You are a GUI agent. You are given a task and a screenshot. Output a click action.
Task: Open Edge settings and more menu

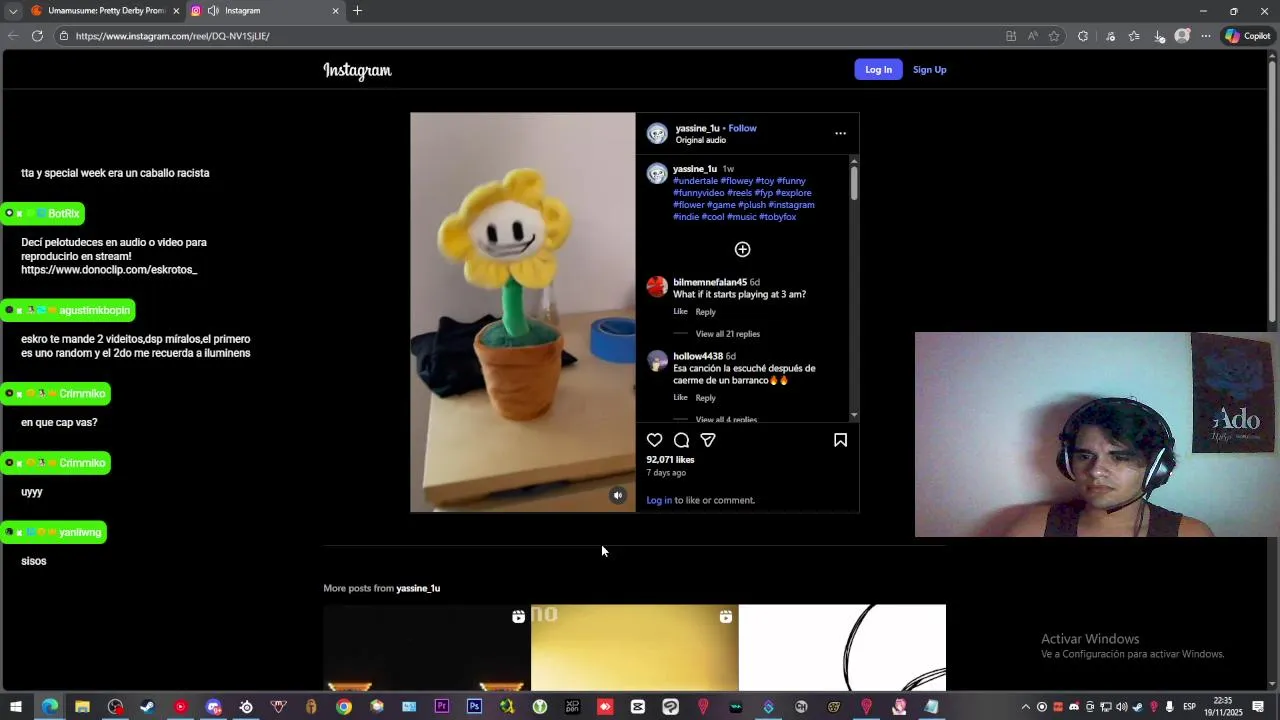1206,36
